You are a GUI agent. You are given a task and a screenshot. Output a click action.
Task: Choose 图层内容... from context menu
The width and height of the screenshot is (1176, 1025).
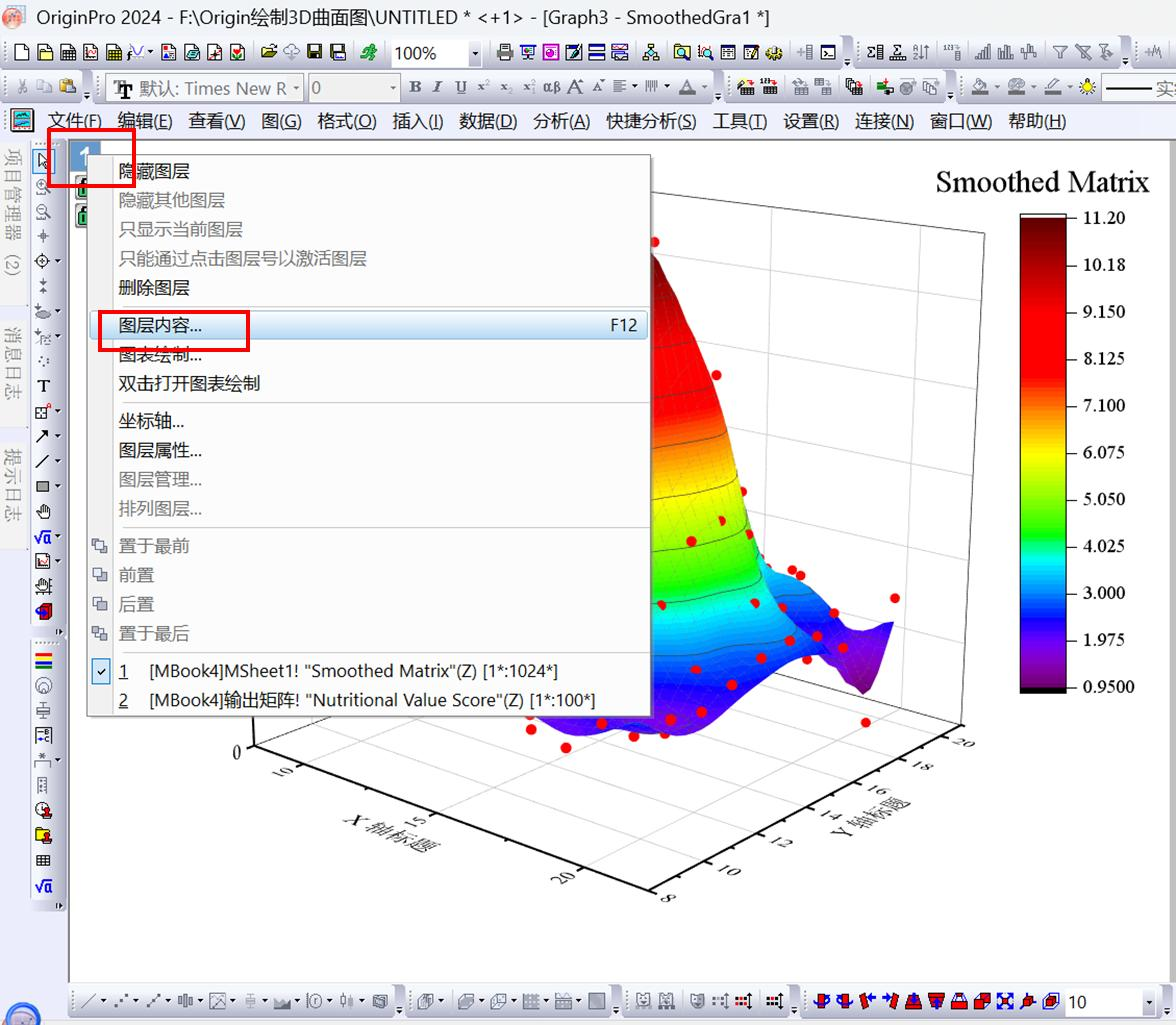coord(369,325)
